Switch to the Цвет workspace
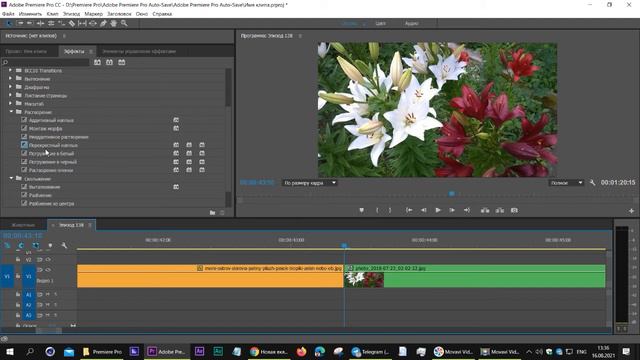 pyautogui.click(x=380, y=24)
